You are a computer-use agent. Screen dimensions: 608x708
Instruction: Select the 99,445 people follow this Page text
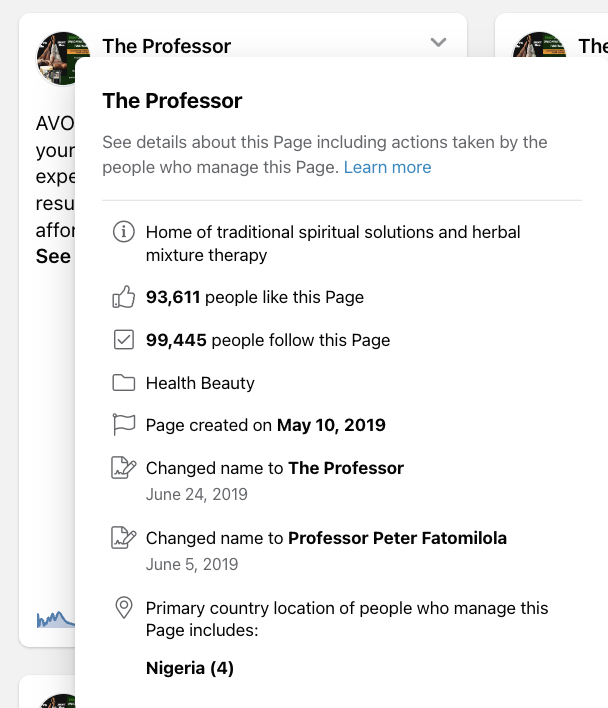click(267, 340)
